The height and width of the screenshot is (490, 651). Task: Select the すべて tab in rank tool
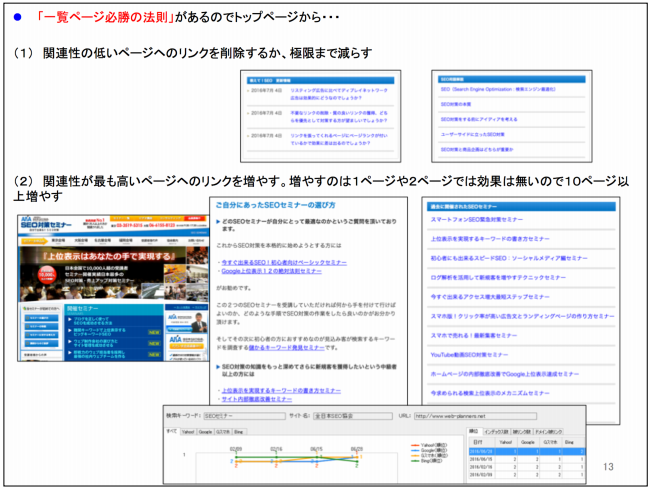point(171,431)
